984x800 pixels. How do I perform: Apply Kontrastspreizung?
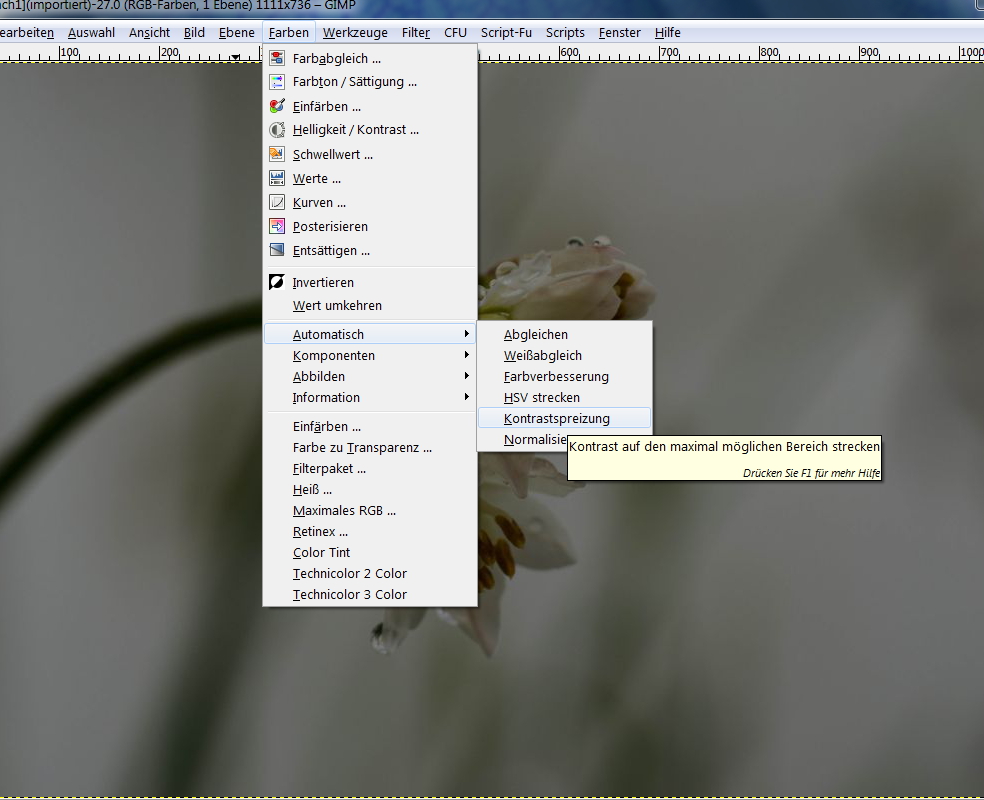pos(564,419)
